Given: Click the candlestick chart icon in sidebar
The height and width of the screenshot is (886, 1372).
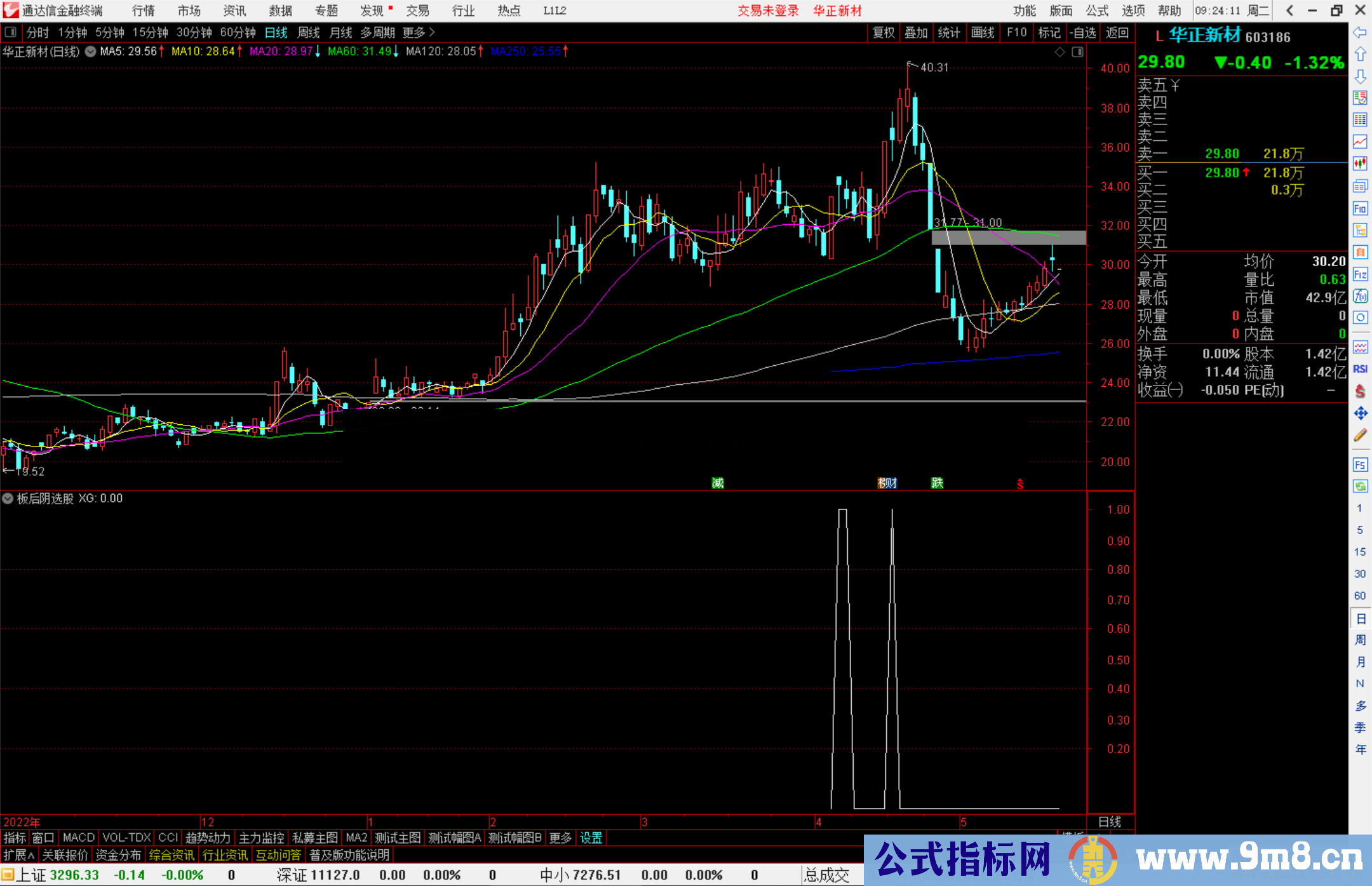Looking at the screenshot, I should pyautogui.click(x=1360, y=164).
